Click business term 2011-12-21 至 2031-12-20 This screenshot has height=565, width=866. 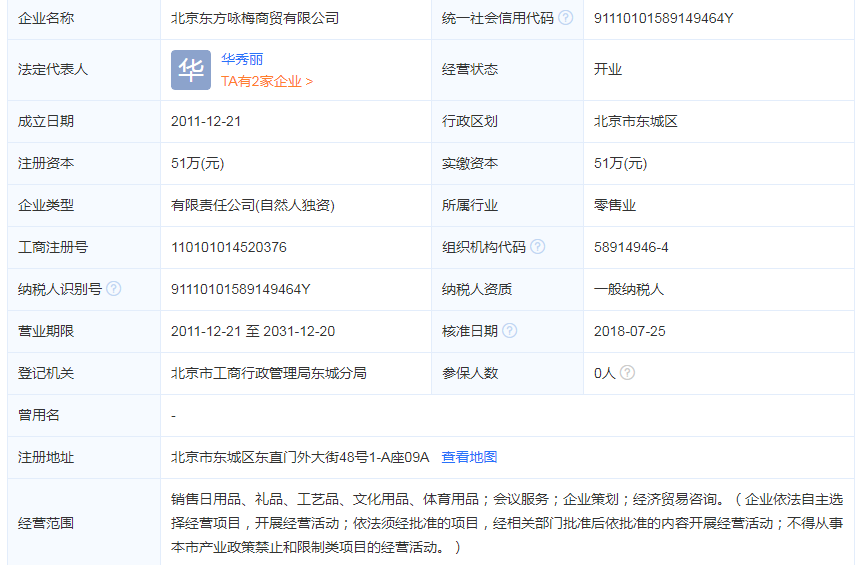[253, 331]
